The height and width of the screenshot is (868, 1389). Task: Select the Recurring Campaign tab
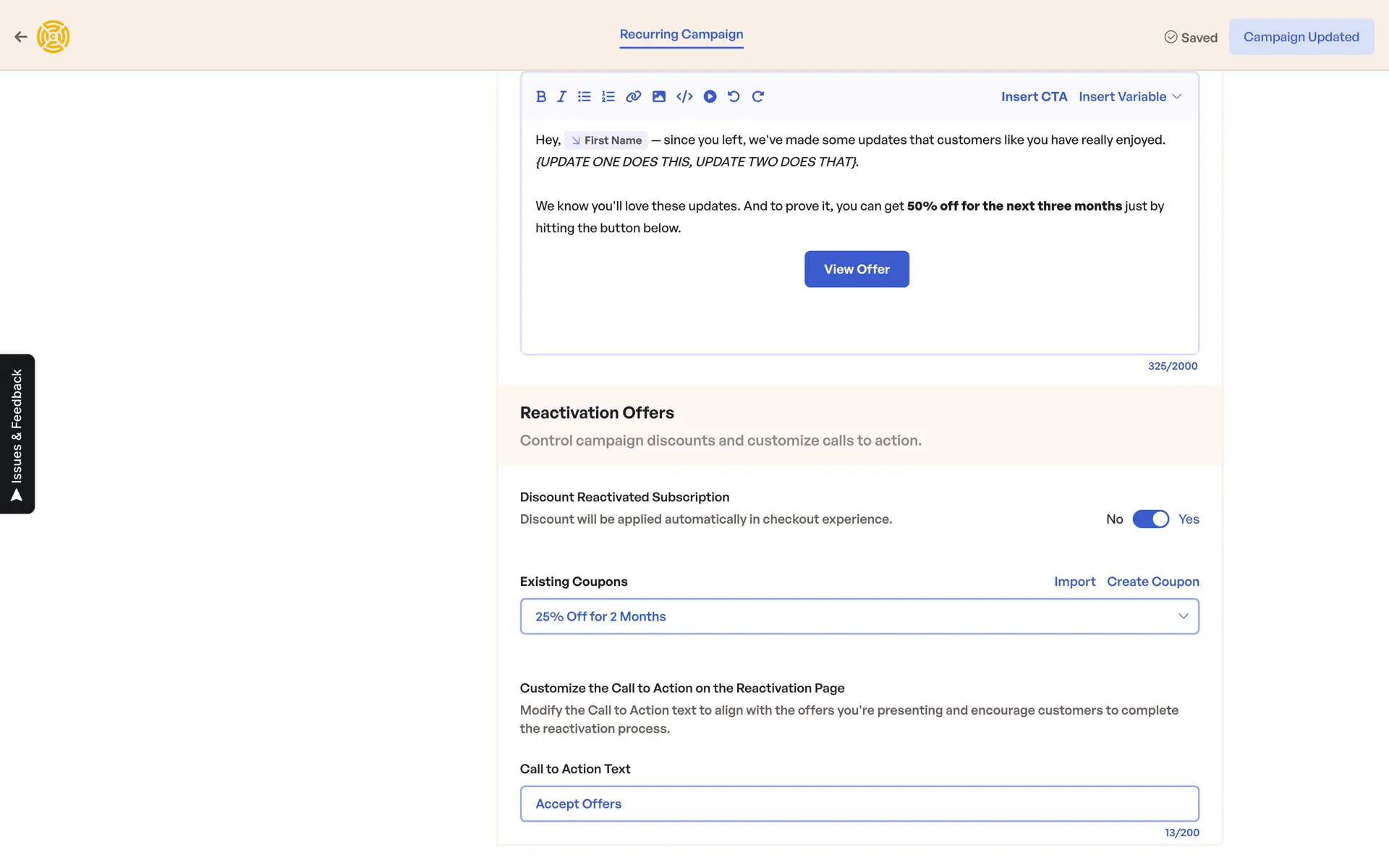pos(681,34)
